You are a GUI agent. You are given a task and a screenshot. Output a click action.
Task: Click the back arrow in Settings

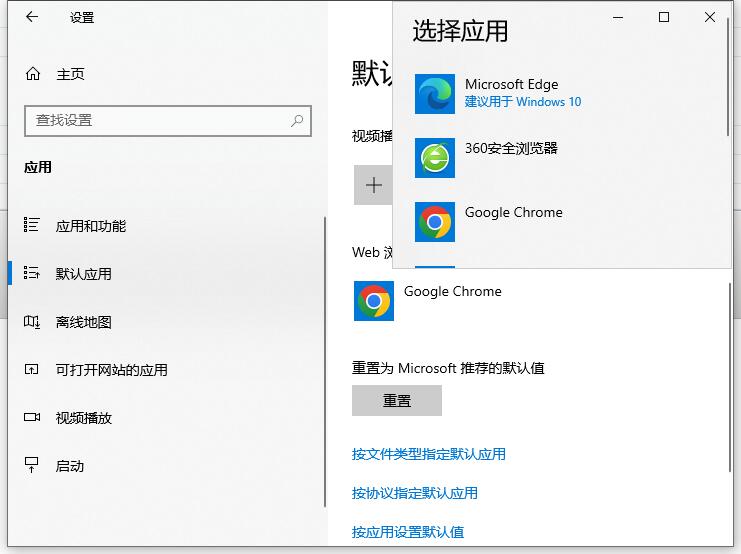point(32,17)
